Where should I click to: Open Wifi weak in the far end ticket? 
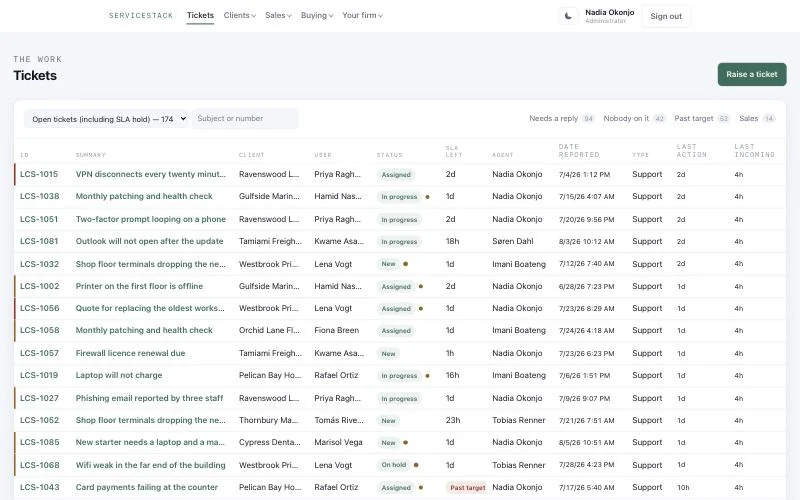pos(151,465)
